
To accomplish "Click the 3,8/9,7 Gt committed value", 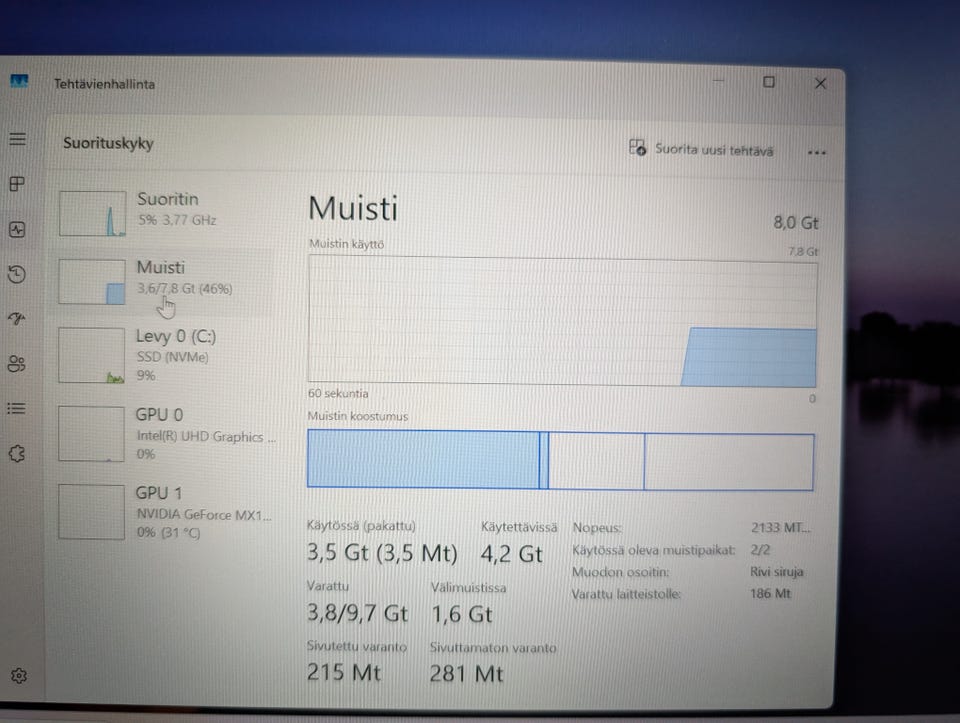I will point(357,613).
